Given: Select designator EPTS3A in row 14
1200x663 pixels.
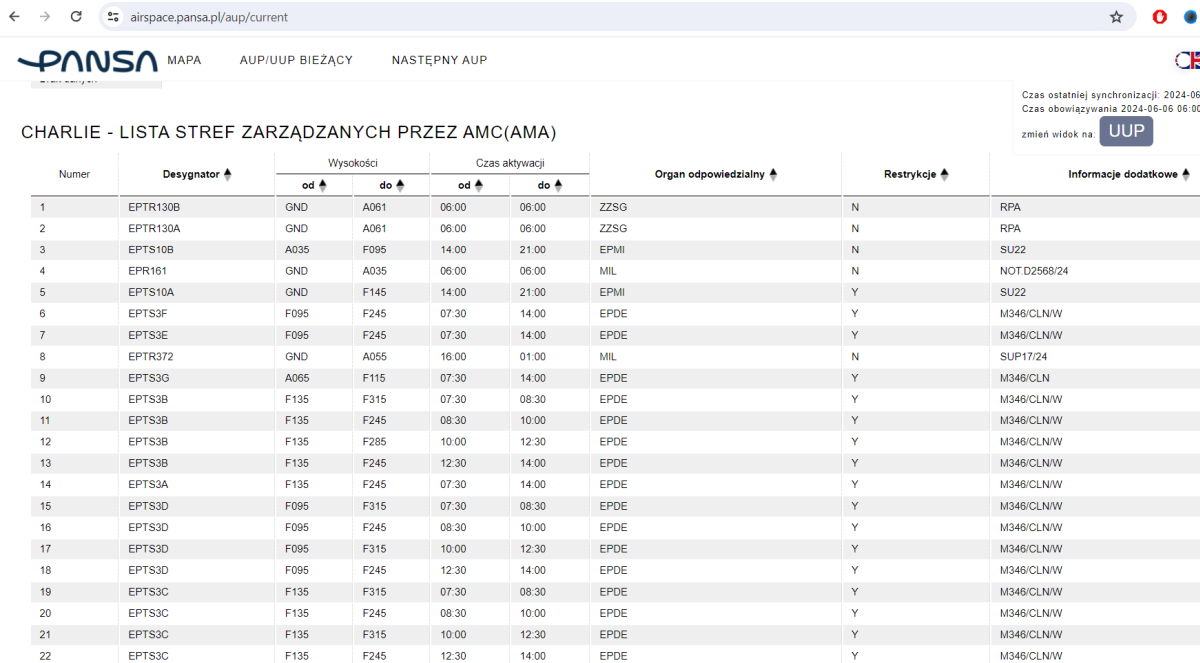Looking at the screenshot, I should [148, 485].
